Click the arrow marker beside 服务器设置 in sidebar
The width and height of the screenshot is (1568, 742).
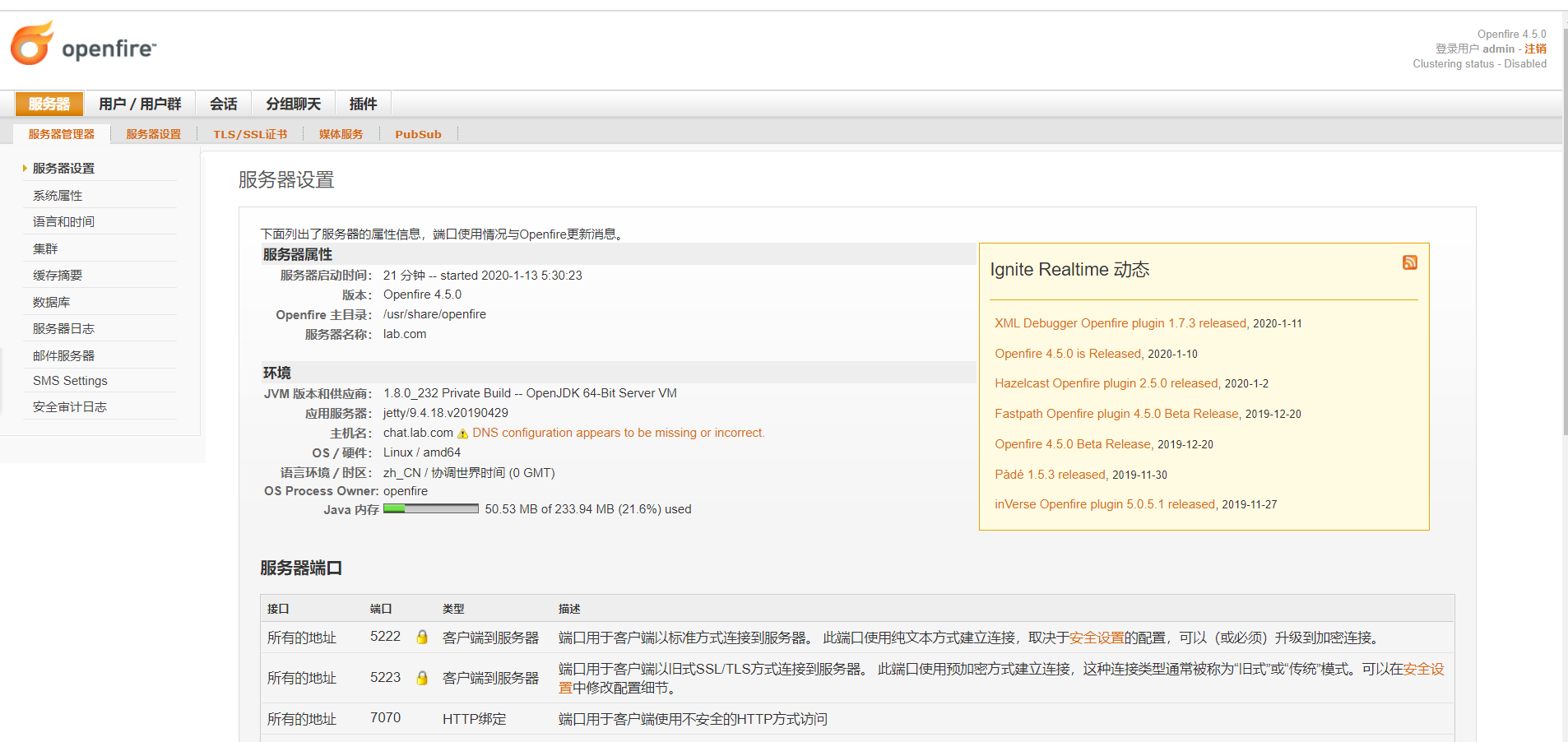(x=25, y=168)
